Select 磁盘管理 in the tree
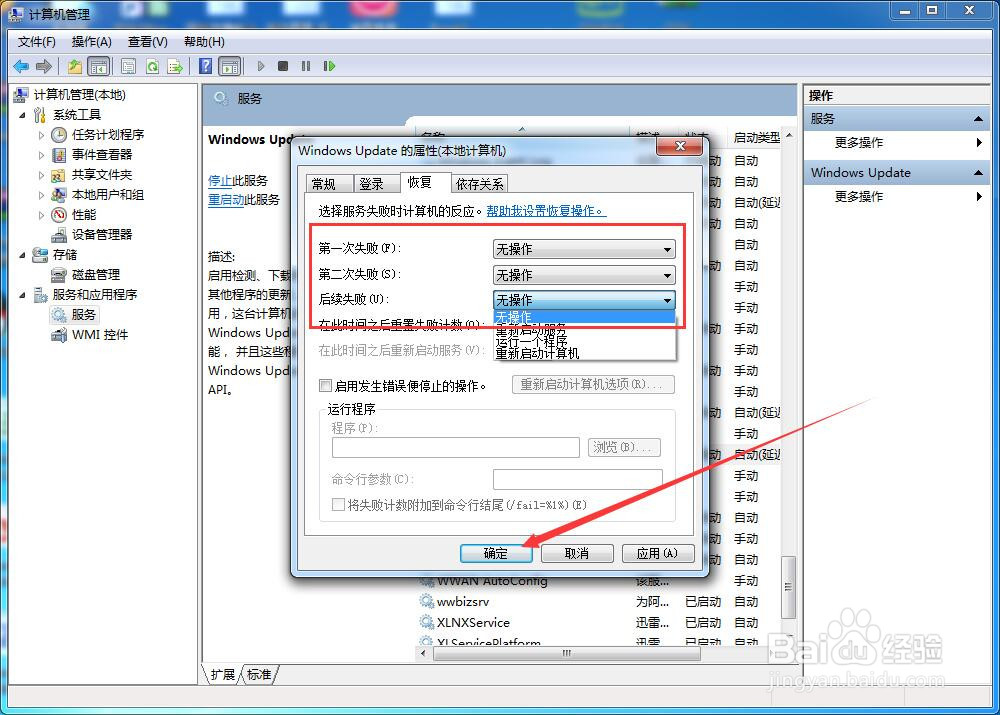Screen dimensions: 1000x715 pyautogui.click(x=96, y=275)
